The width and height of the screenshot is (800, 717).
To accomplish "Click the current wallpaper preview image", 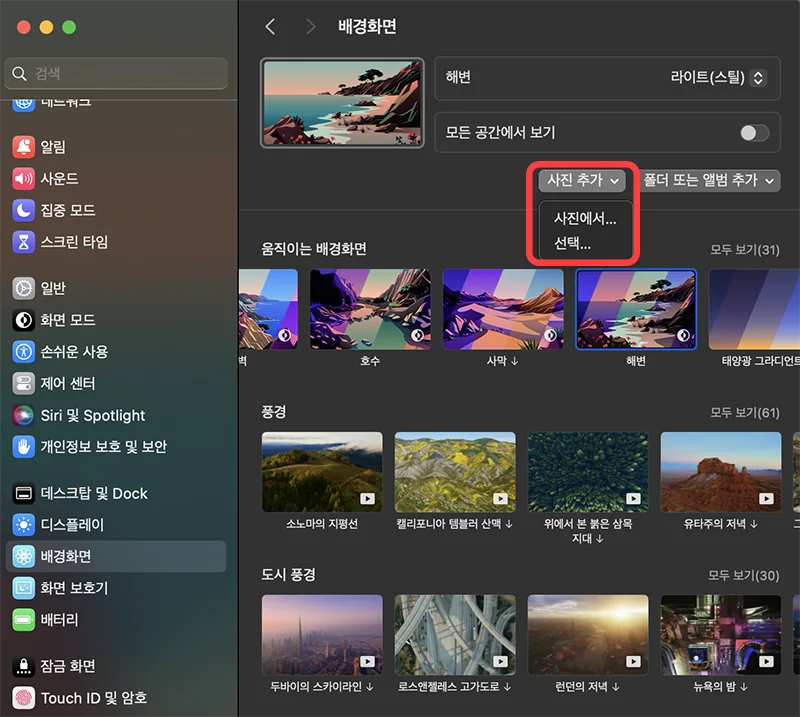I will click(342, 103).
